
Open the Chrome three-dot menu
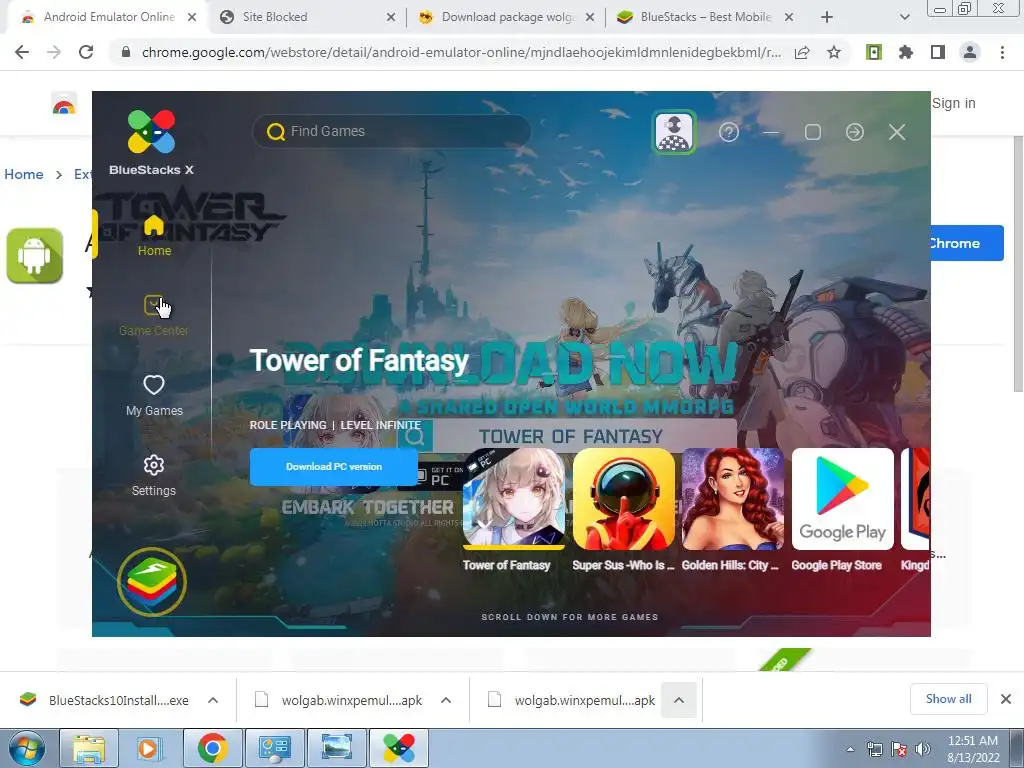(x=1002, y=52)
